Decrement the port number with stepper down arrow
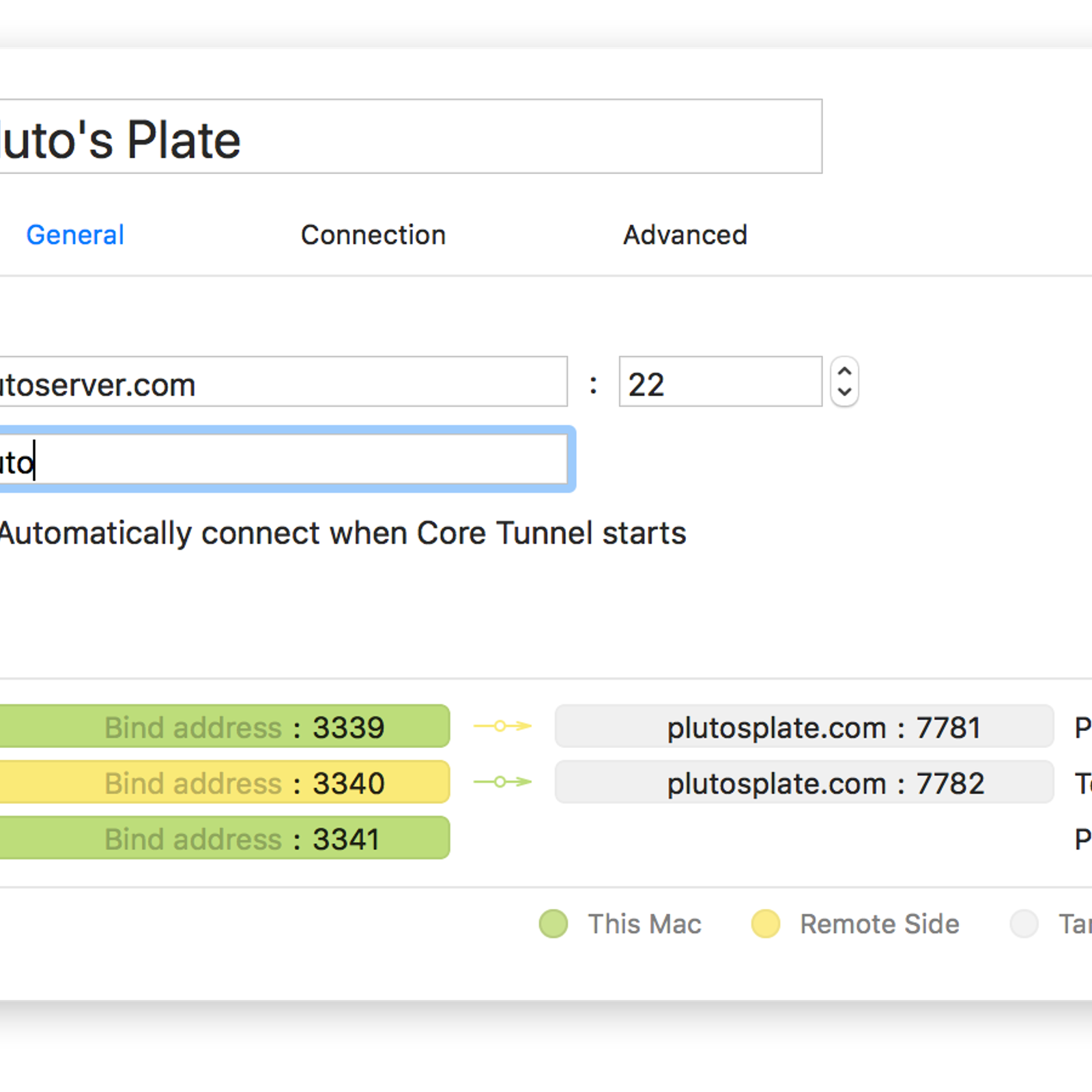Viewport: 1092px width, 1092px height. 844,392
